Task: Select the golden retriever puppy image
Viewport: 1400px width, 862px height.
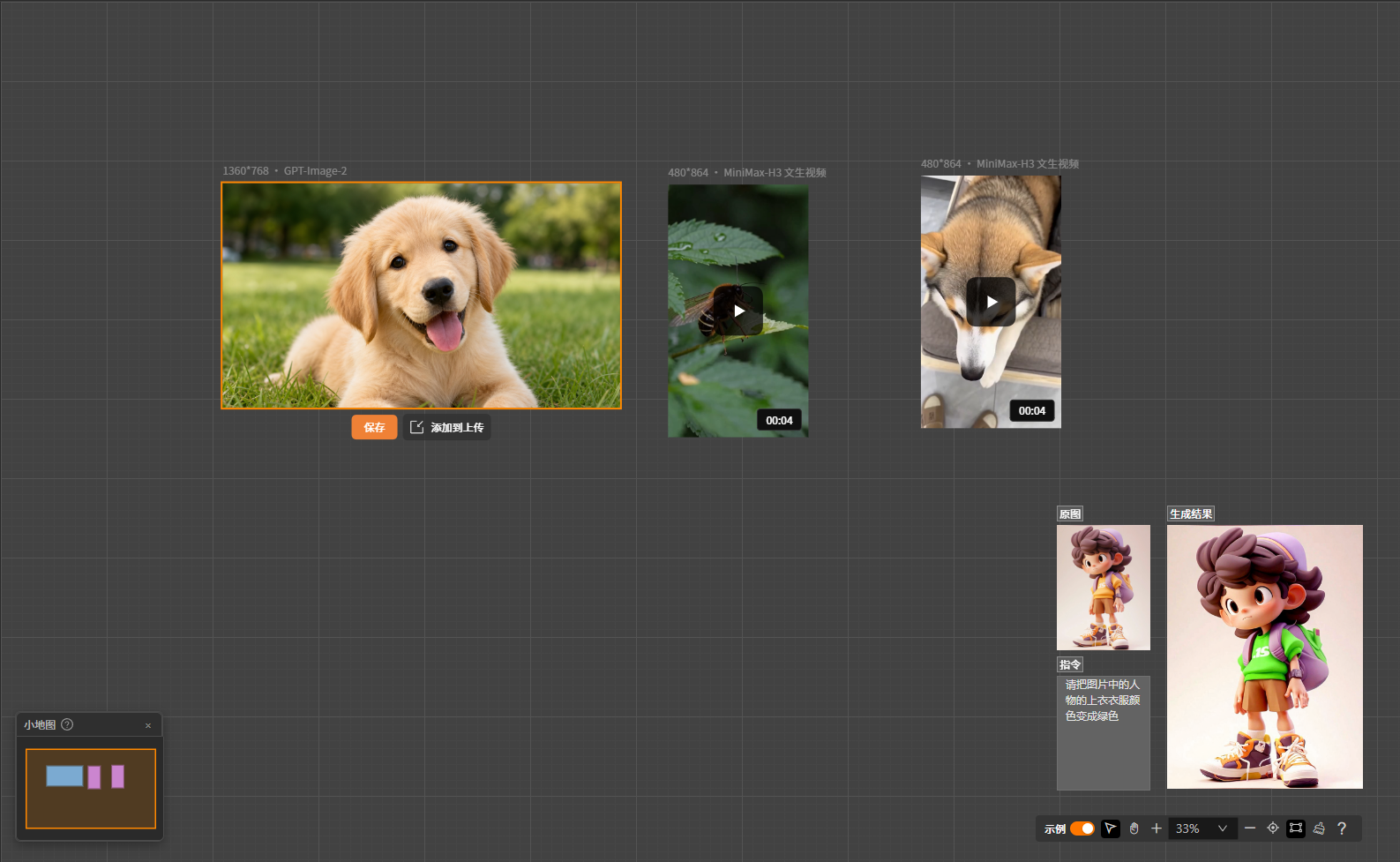Action: pos(421,296)
